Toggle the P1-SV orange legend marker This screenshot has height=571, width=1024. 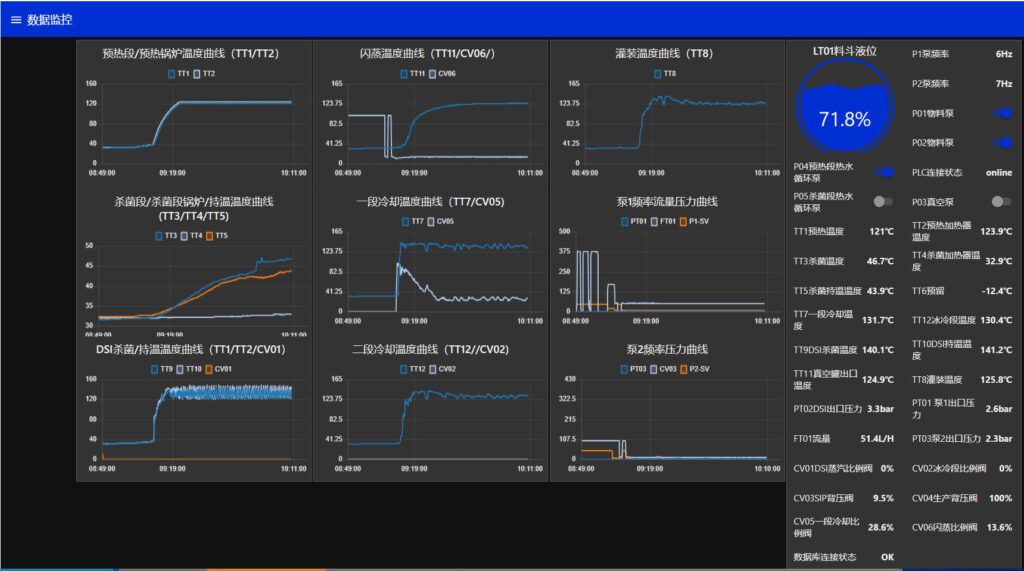pyautogui.click(x=682, y=221)
